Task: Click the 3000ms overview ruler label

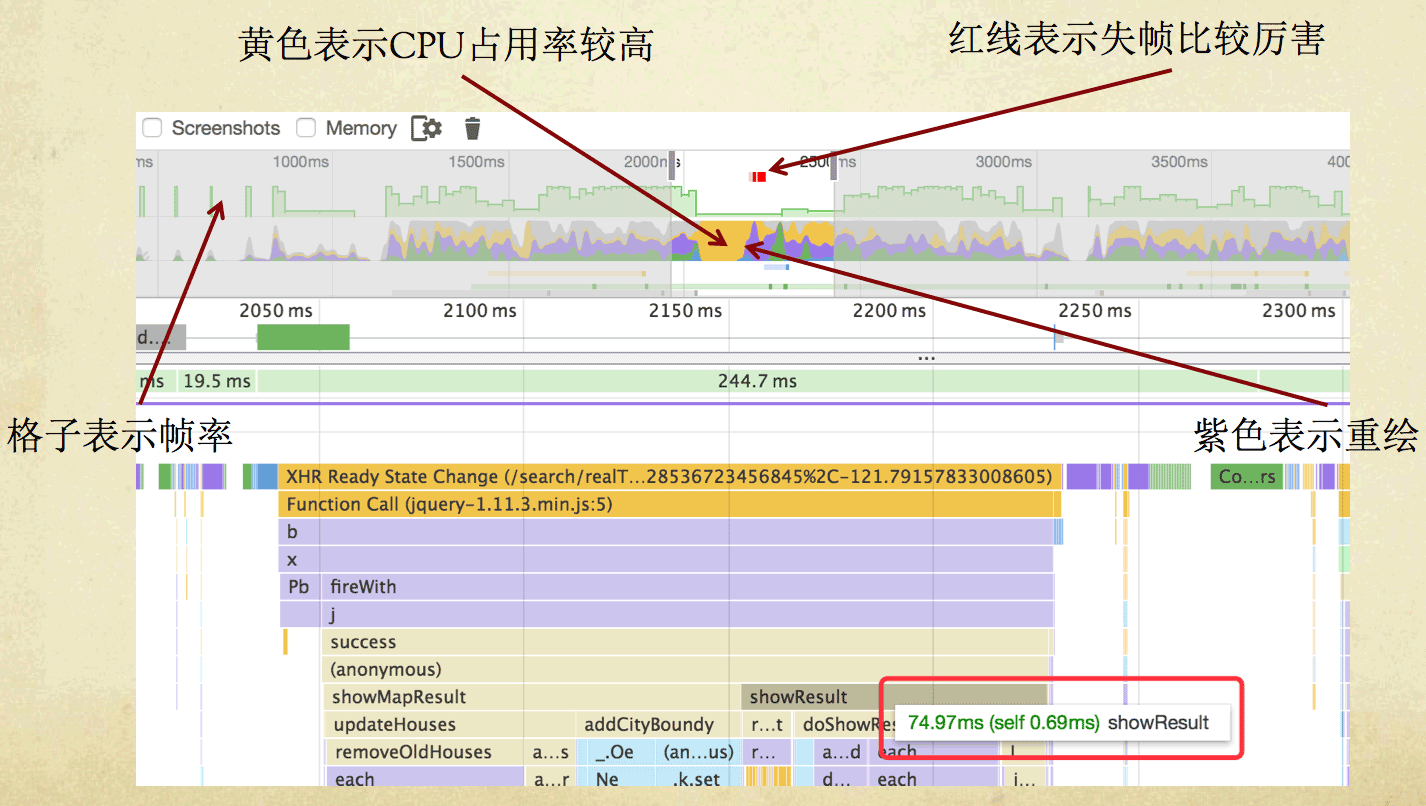Action: click(1004, 161)
